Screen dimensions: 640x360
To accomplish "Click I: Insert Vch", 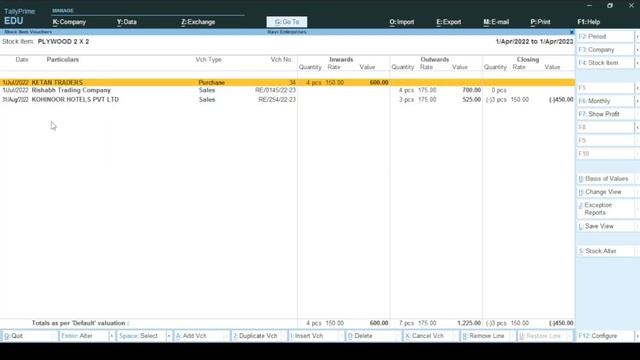I will tap(313, 336).
